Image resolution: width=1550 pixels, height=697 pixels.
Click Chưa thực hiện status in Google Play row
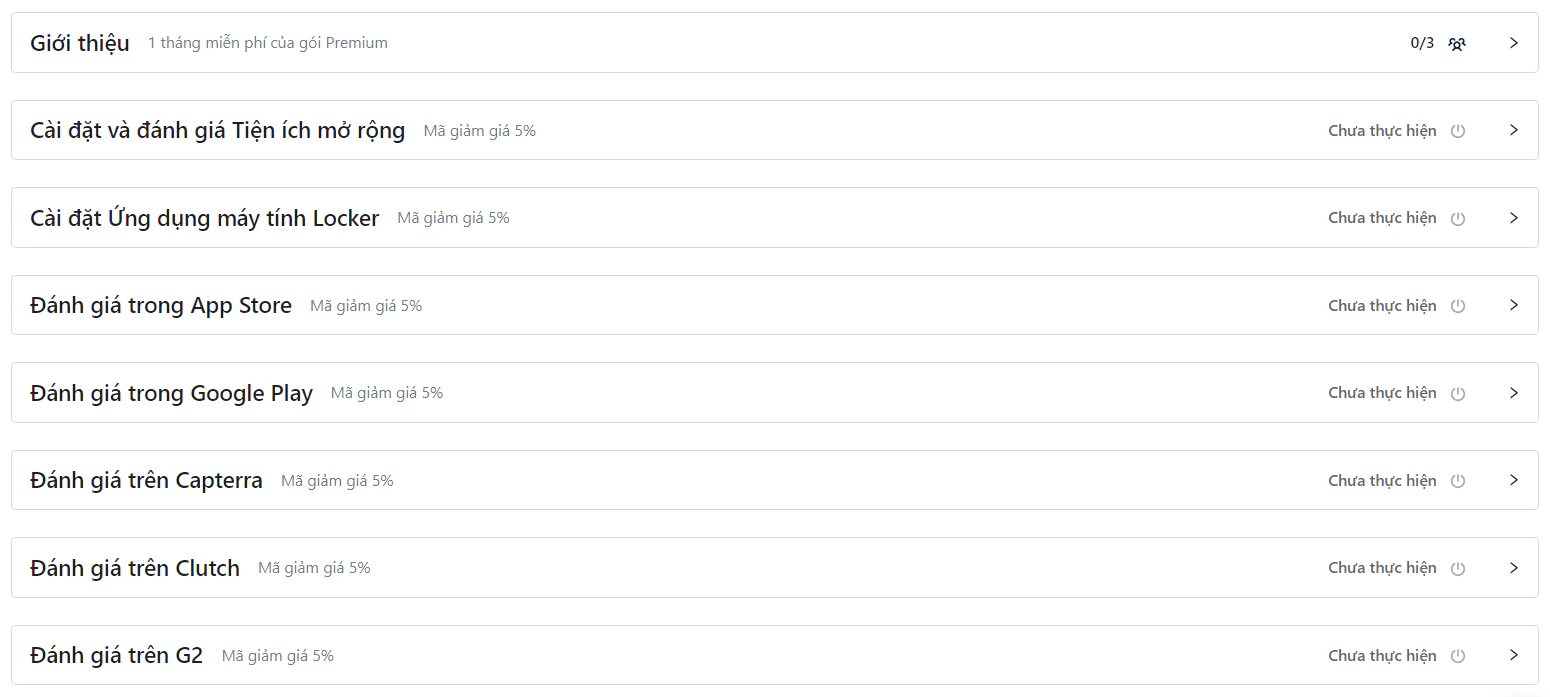(1382, 393)
